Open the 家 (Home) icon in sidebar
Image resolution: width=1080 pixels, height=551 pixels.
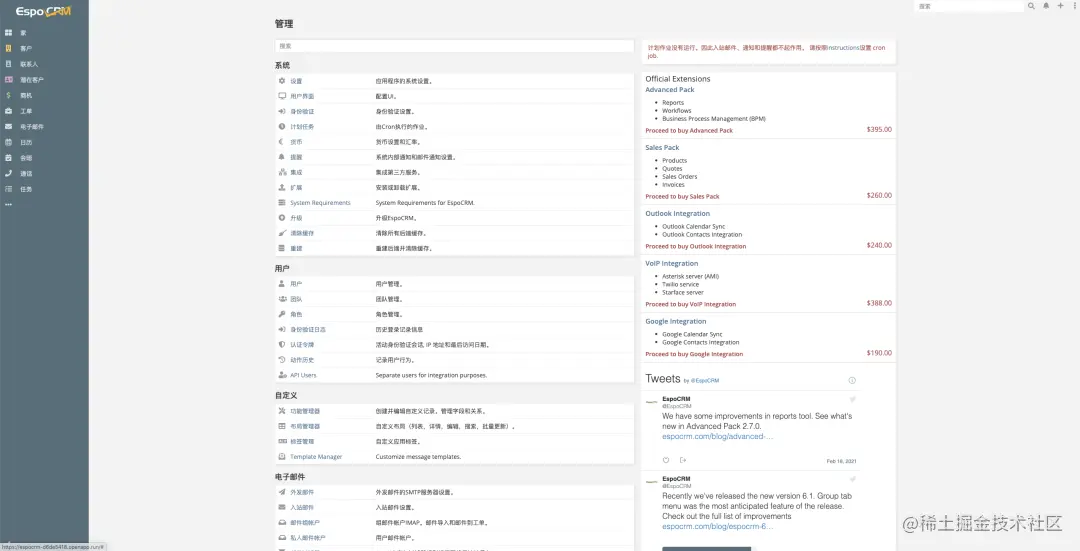tap(8, 32)
